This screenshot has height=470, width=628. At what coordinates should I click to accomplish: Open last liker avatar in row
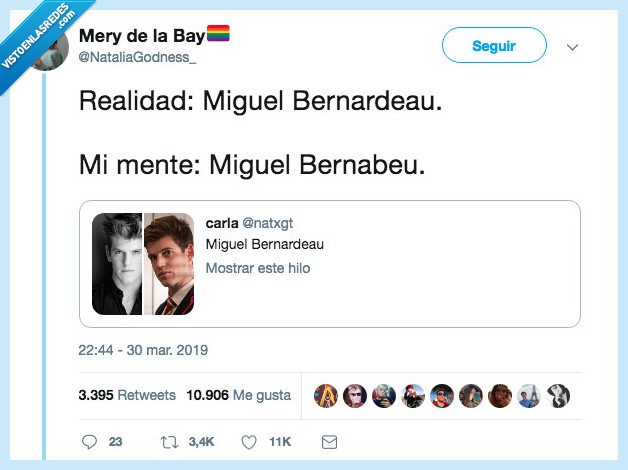point(559,395)
